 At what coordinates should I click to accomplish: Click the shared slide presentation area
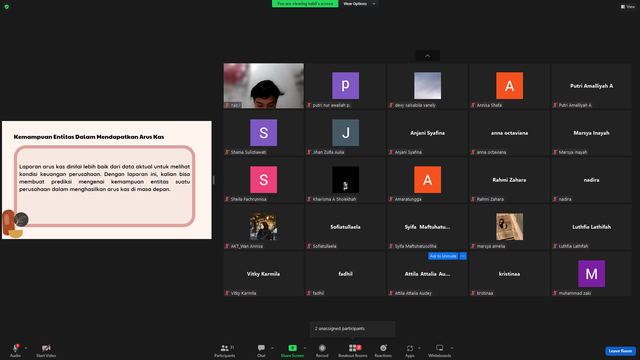[x=107, y=180]
